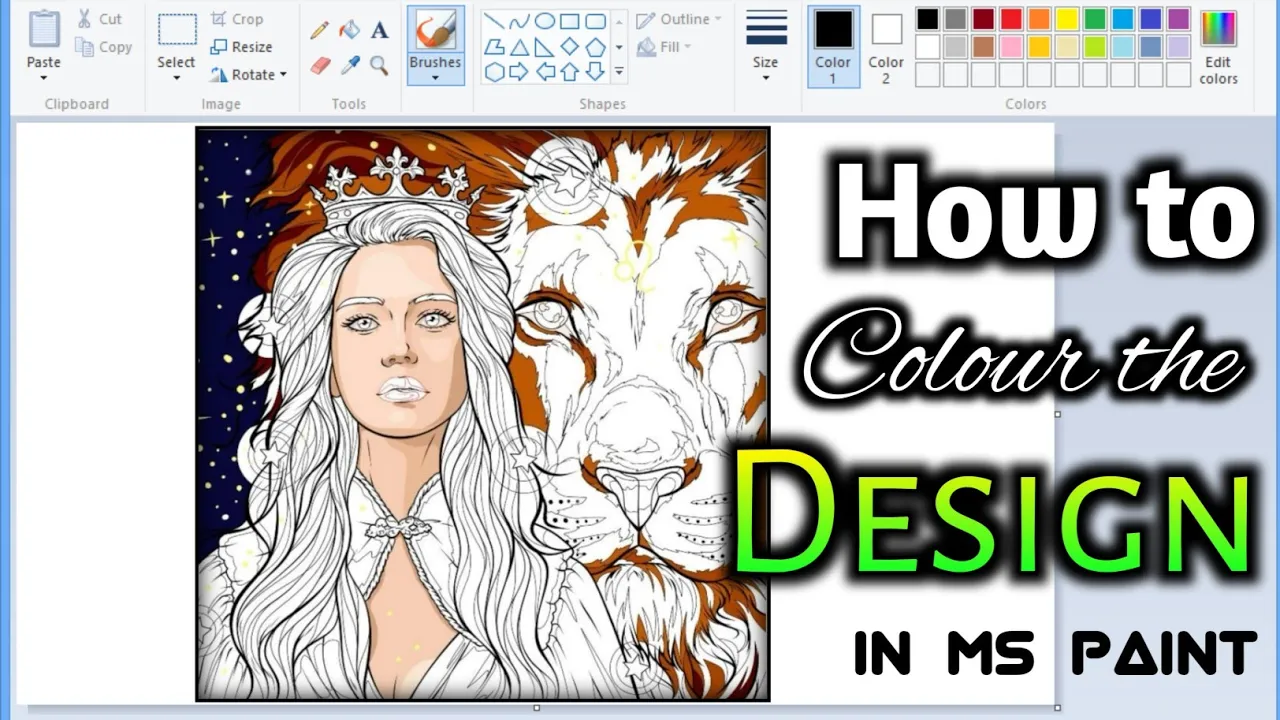1280x720 pixels.
Task: Select the Magnifier tool
Action: click(379, 65)
